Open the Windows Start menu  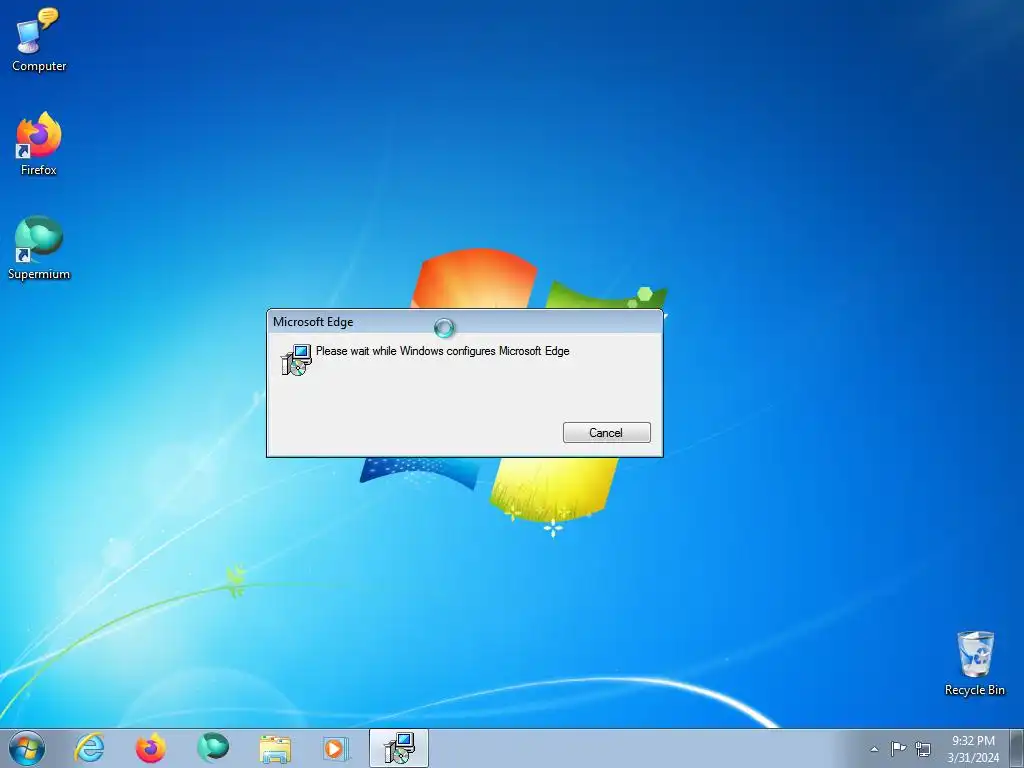click(x=27, y=748)
